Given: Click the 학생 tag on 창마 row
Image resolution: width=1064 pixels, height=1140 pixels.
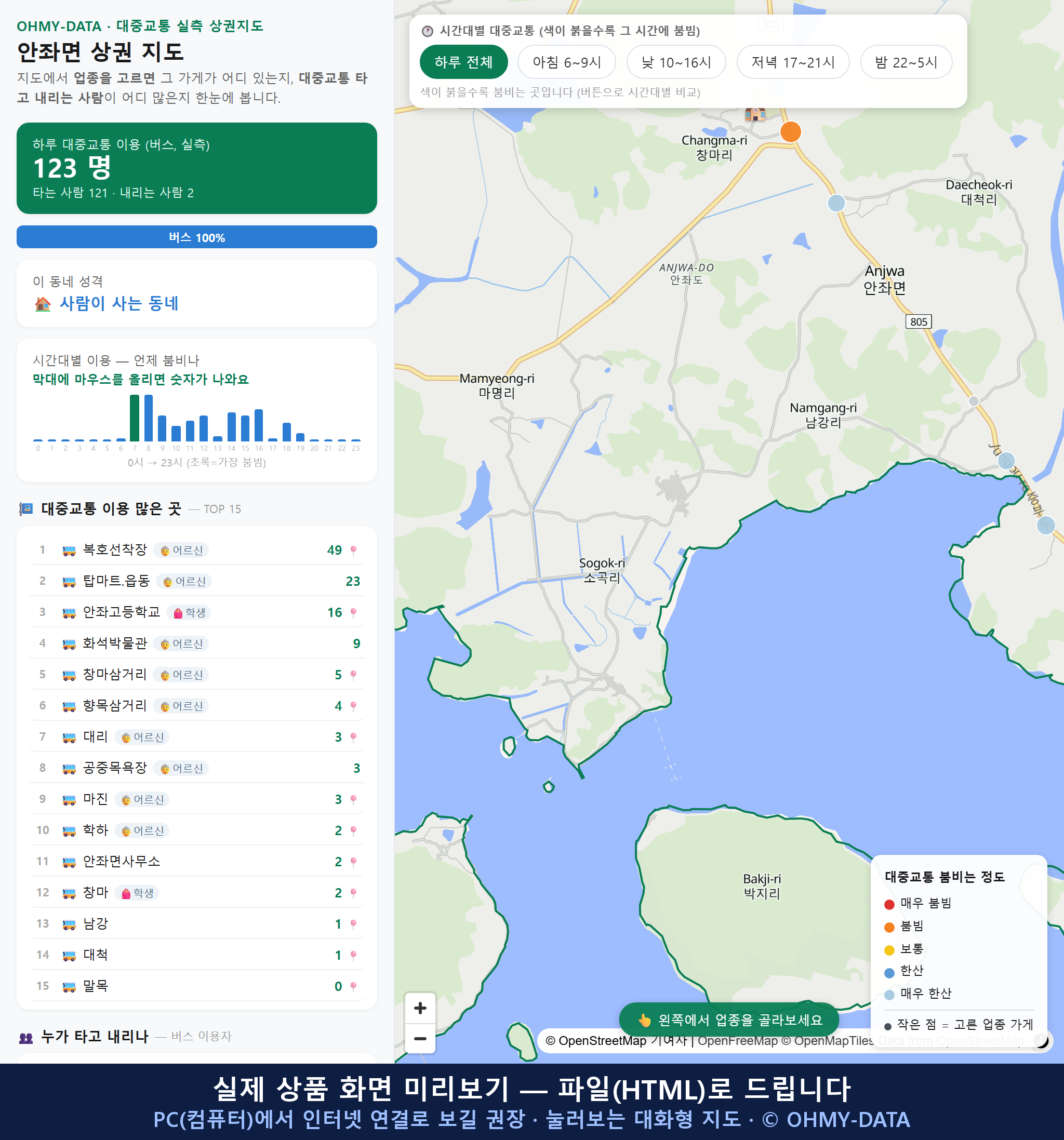Looking at the screenshot, I should (x=137, y=893).
